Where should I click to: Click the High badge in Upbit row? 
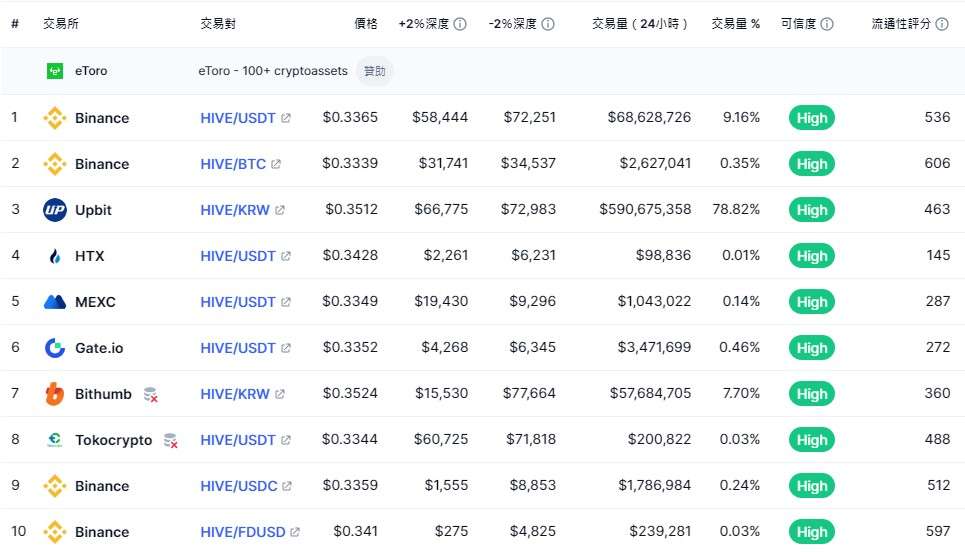(812, 210)
